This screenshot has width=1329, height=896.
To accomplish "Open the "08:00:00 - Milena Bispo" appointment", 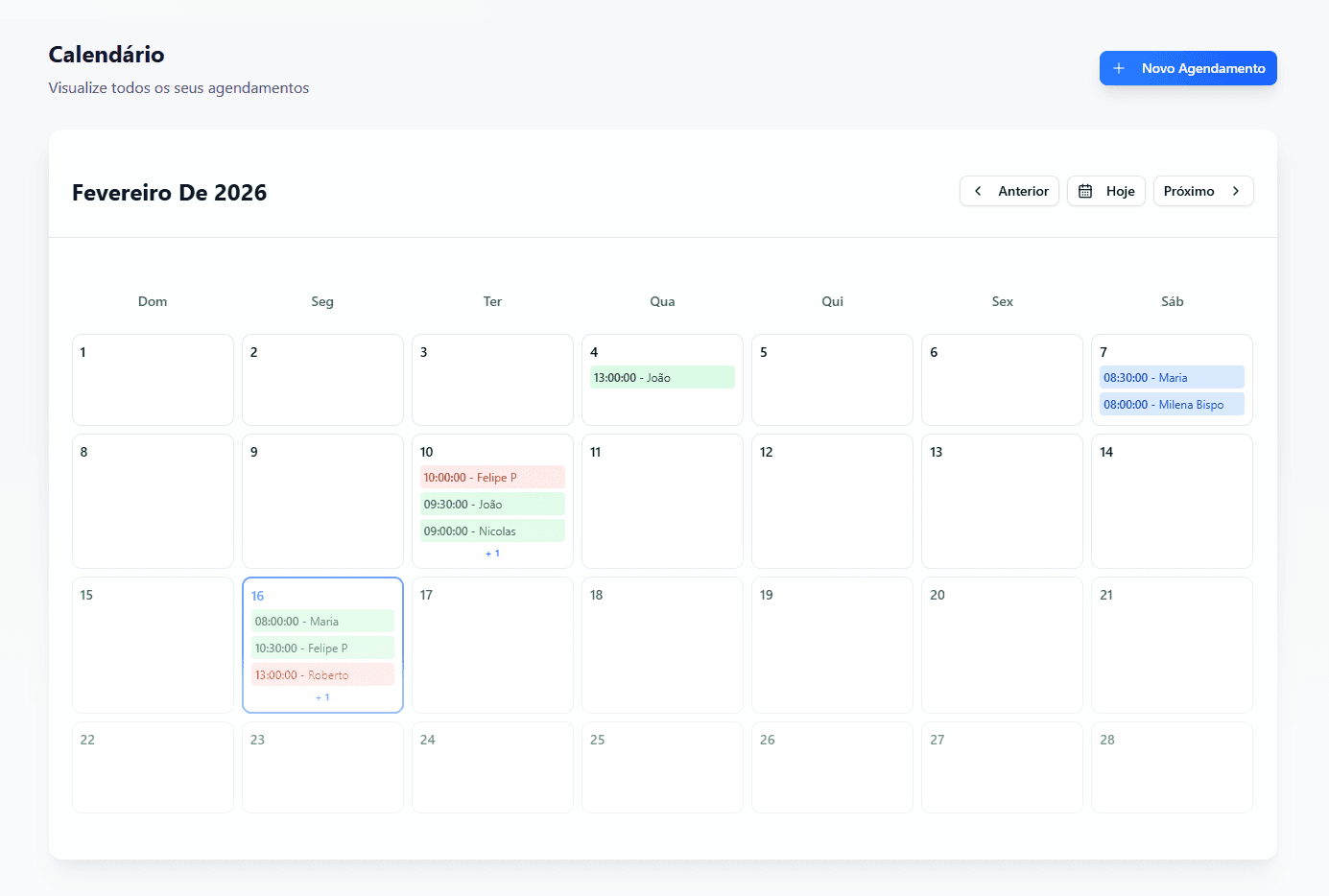I will tap(1172, 404).
